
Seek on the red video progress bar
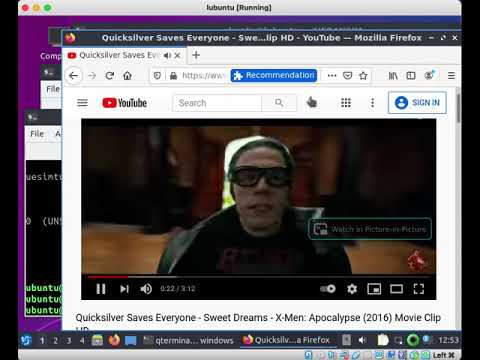click(258, 277)
